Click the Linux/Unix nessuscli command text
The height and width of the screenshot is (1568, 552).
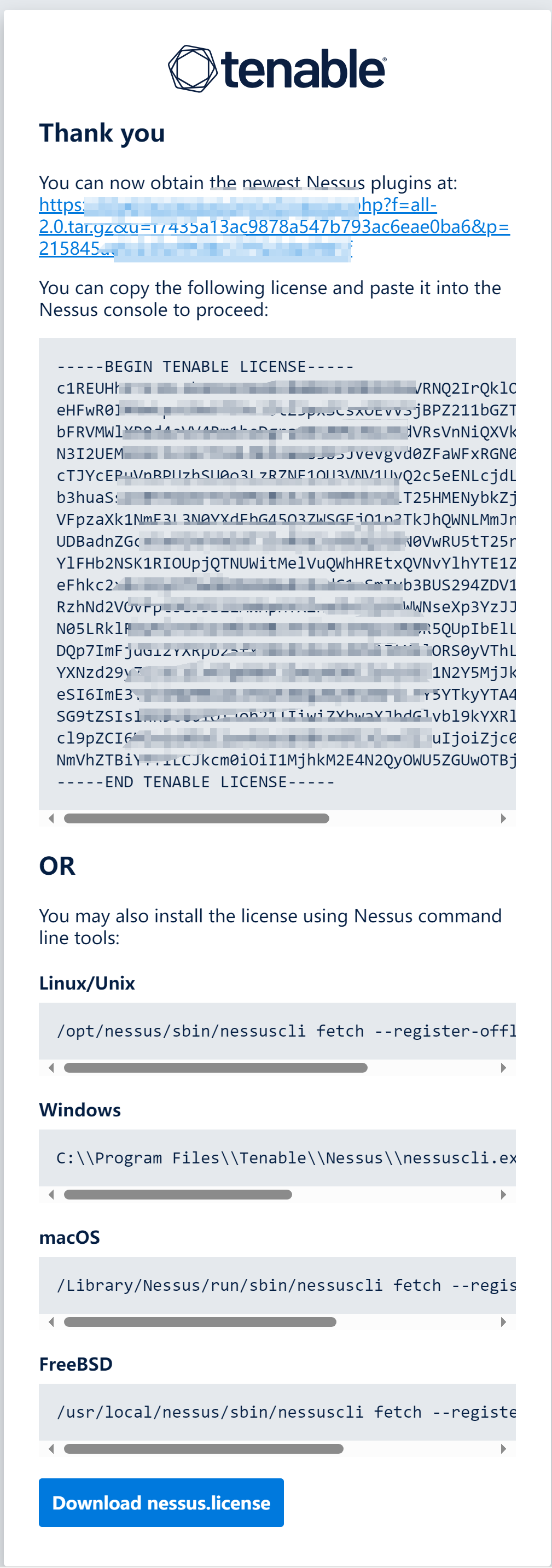click(x=286, y=1031)
